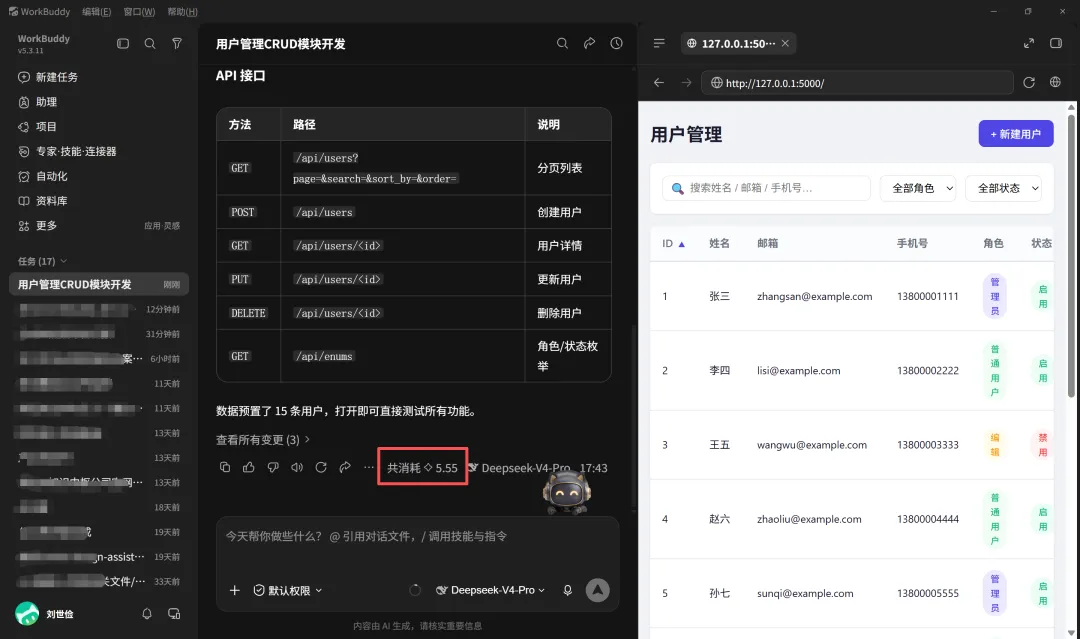Open page in external browser globe icon

click(x=1055, y=83)
